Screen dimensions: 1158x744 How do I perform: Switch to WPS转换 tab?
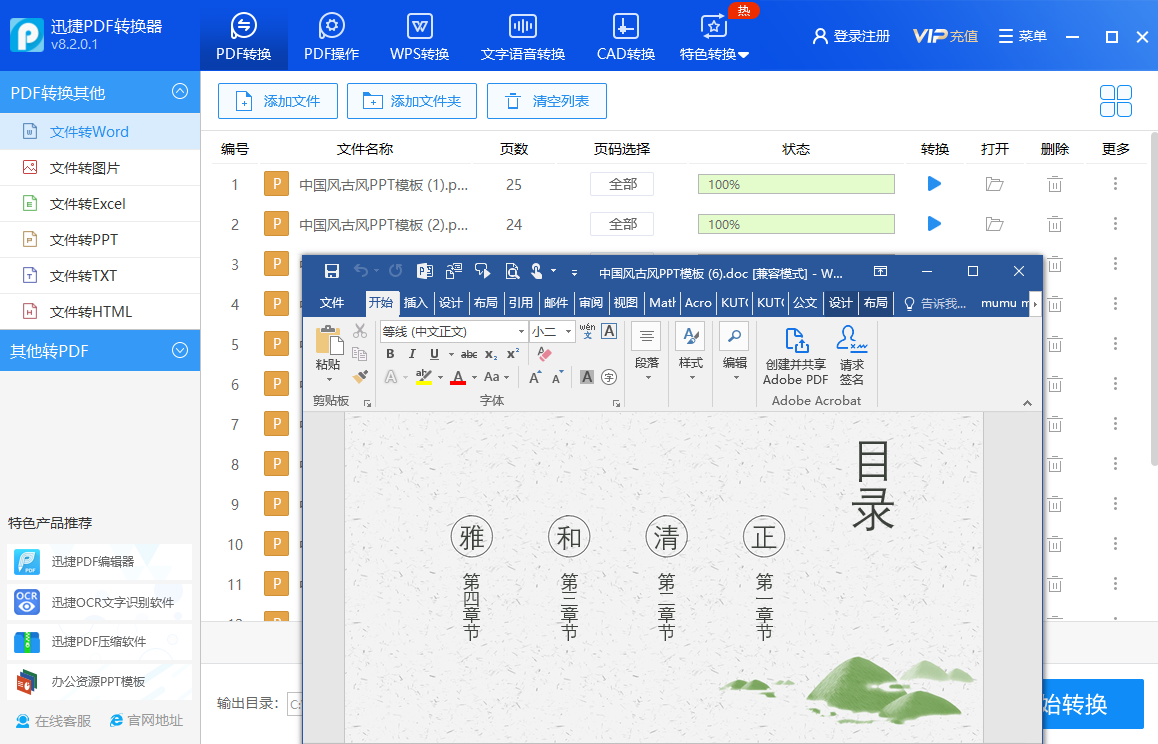click(x=419, y=36)
